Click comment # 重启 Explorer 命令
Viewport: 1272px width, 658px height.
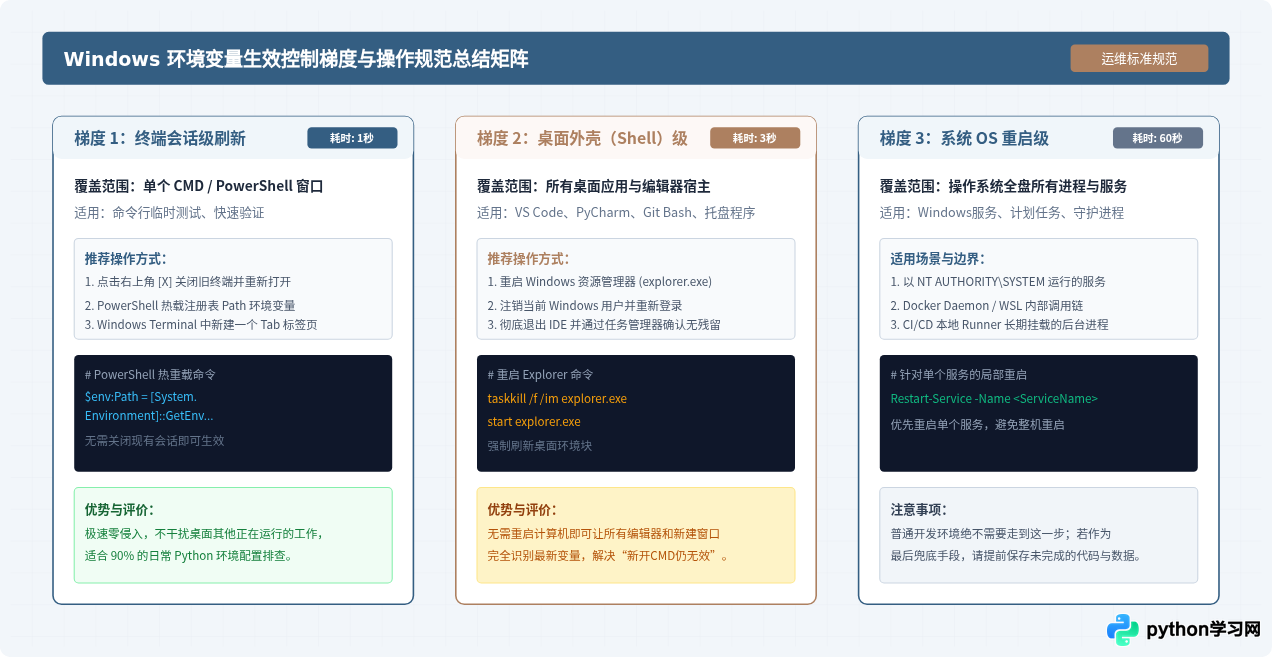[540, 375]
